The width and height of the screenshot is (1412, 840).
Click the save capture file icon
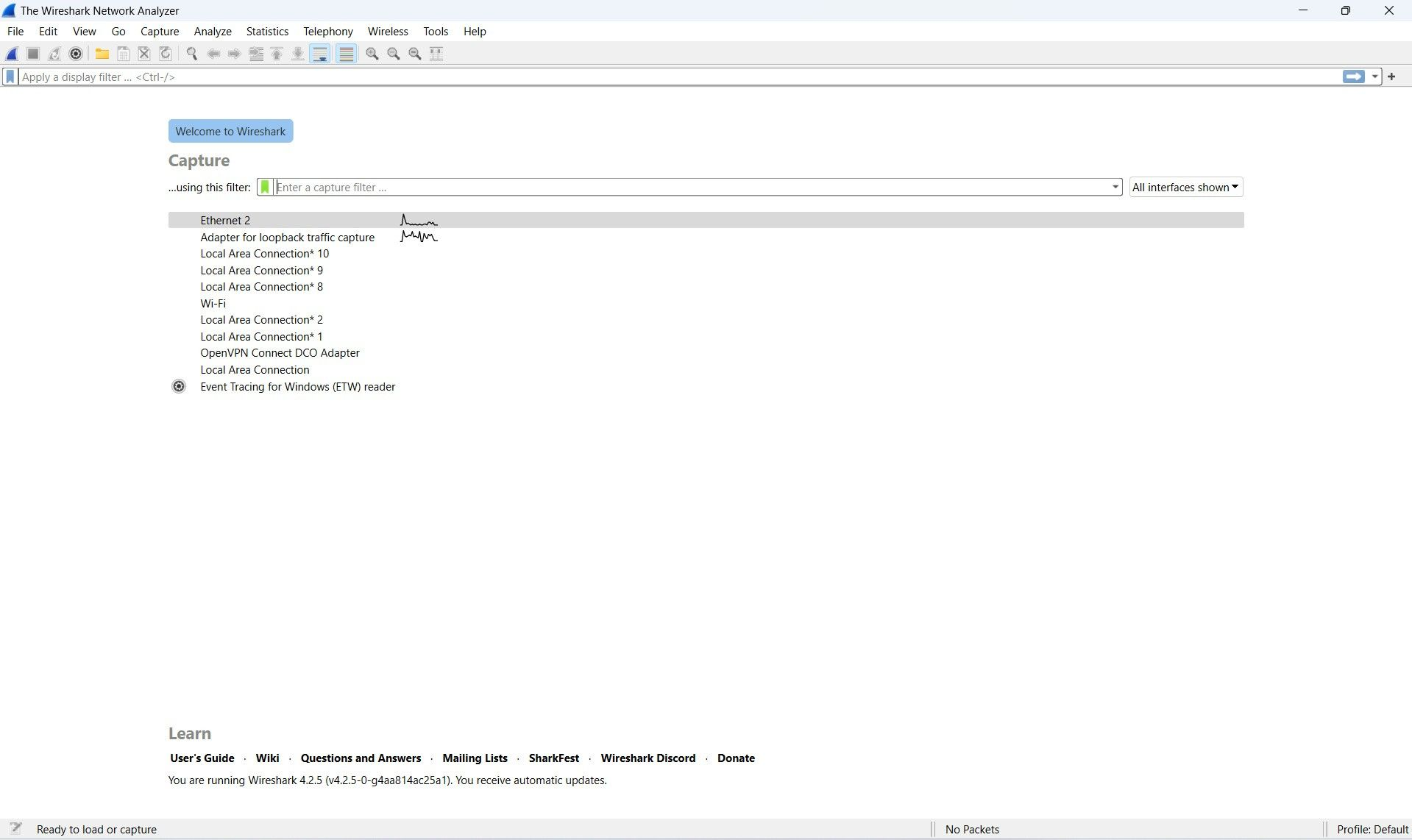click(x=124, y=54)
